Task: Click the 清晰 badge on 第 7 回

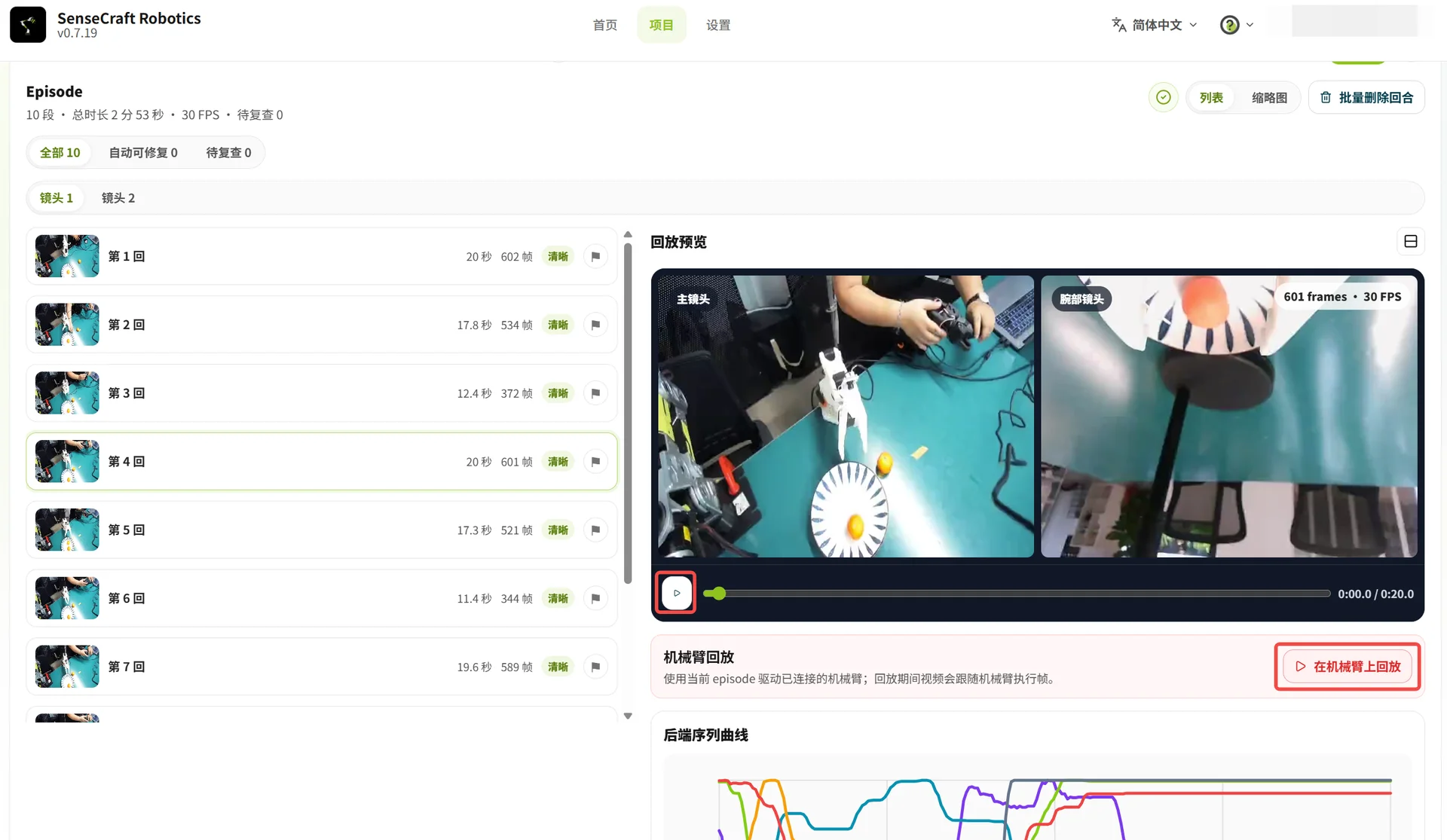Action: [558, 667]
